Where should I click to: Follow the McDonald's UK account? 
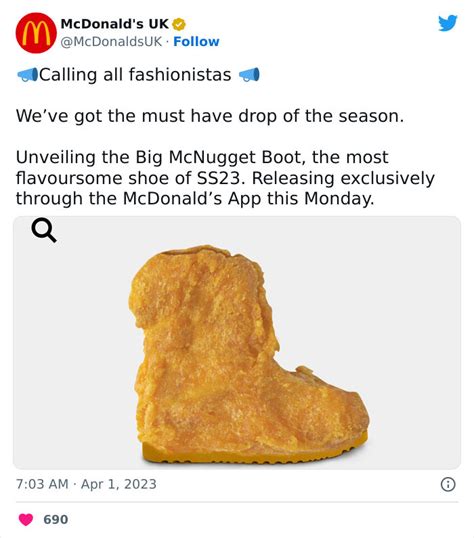(196, 42)
